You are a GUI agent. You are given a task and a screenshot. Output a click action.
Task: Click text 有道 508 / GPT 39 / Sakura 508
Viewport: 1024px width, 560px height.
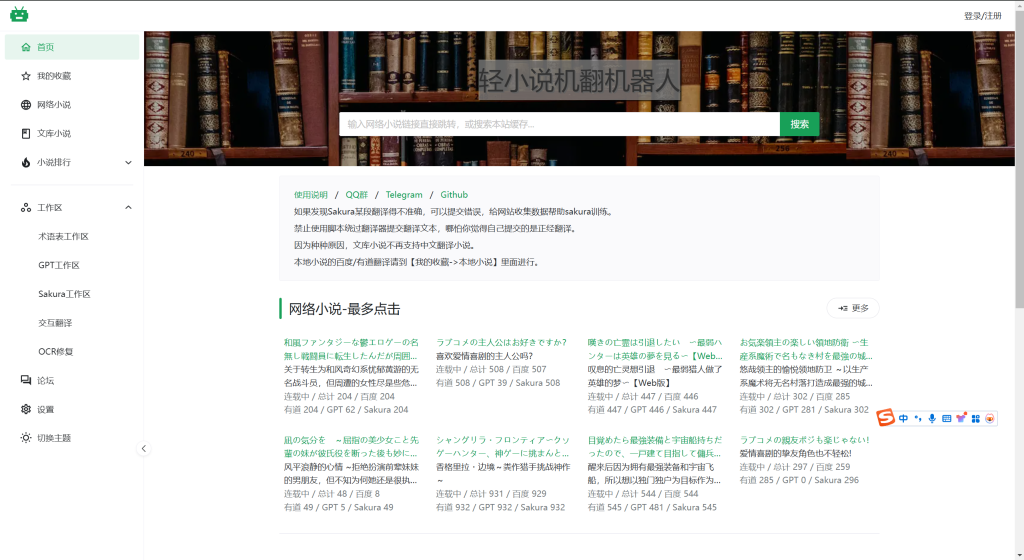click(498, 382)
